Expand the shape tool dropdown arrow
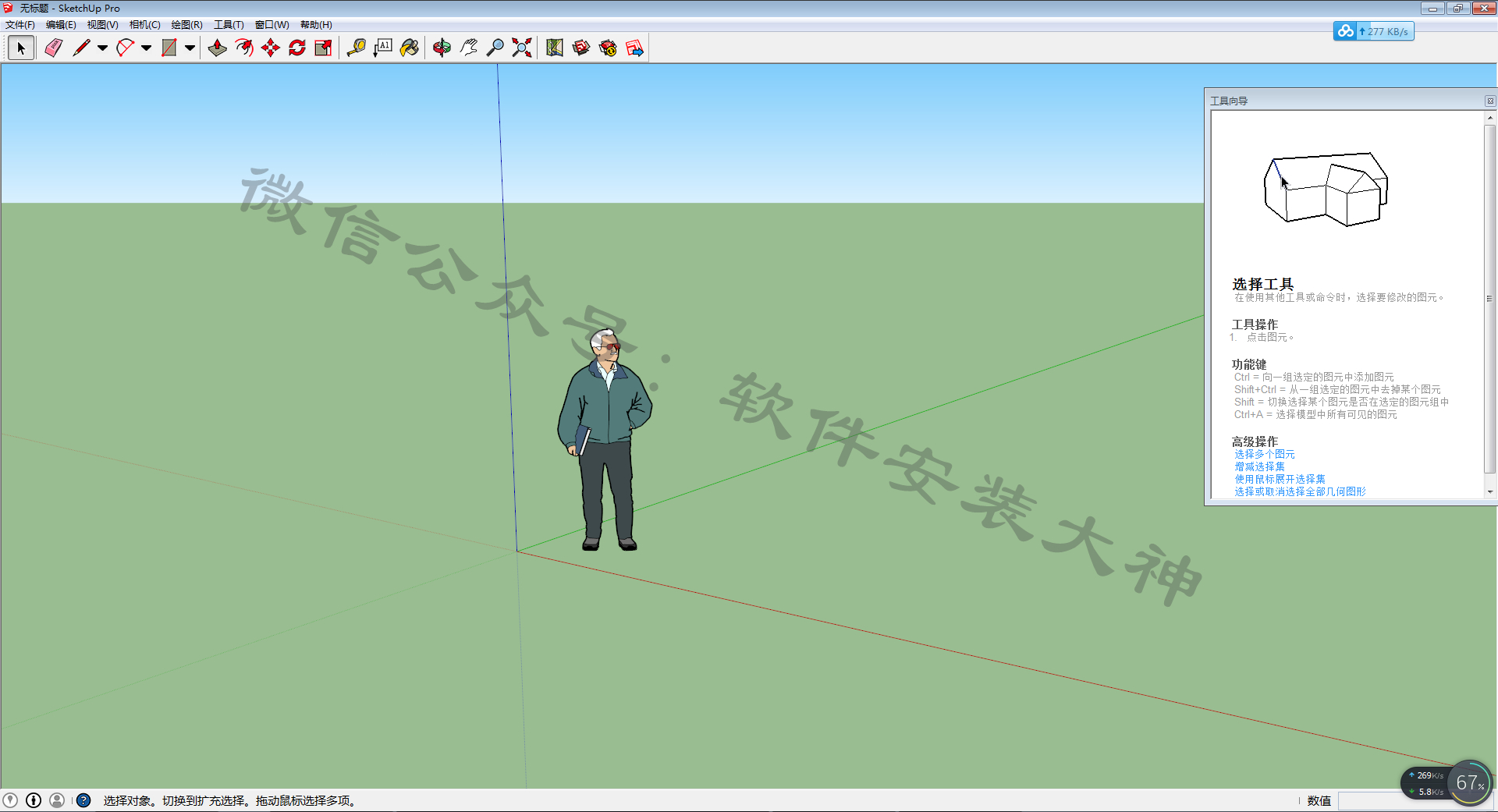 point(190,48)
